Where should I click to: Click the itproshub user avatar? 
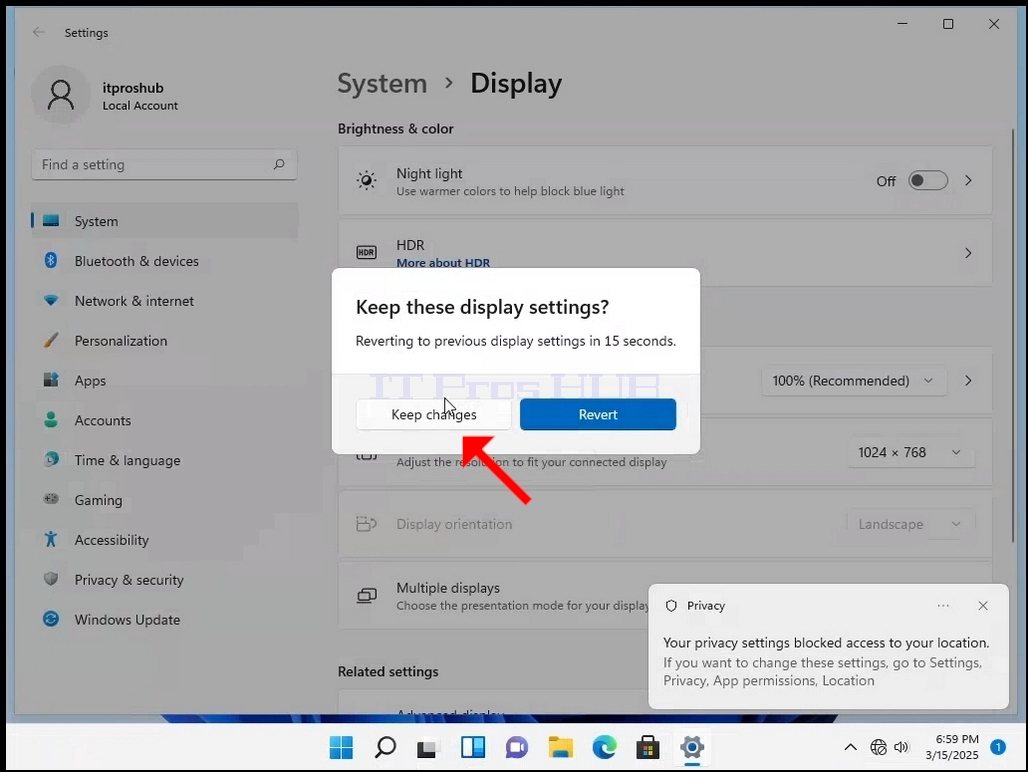tap(61, 95)
